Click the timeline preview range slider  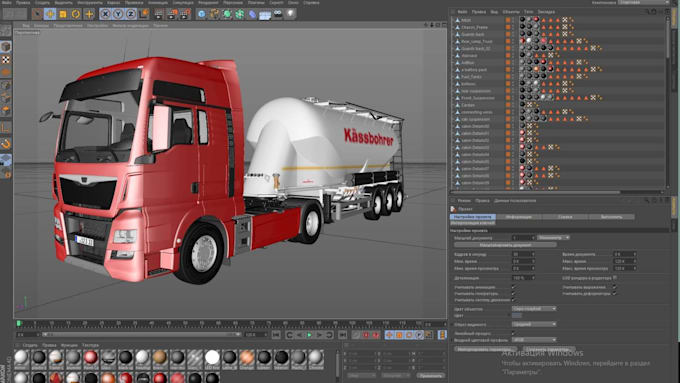pos(141,334)
